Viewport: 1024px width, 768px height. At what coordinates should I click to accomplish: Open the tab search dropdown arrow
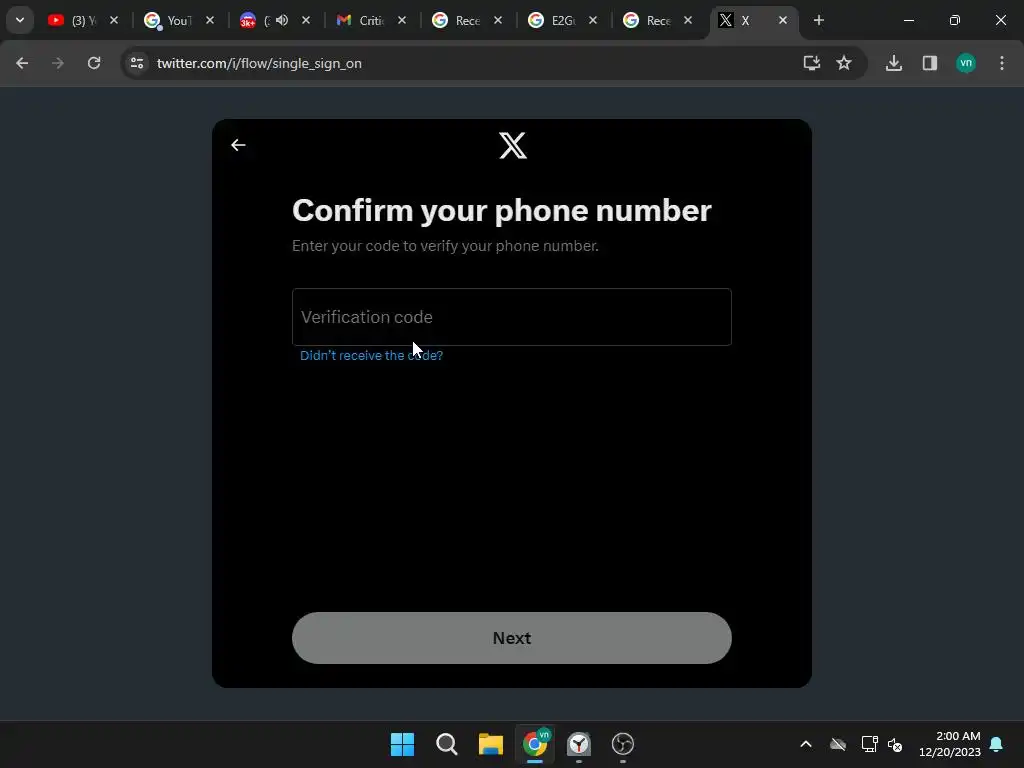coord(20,20)
